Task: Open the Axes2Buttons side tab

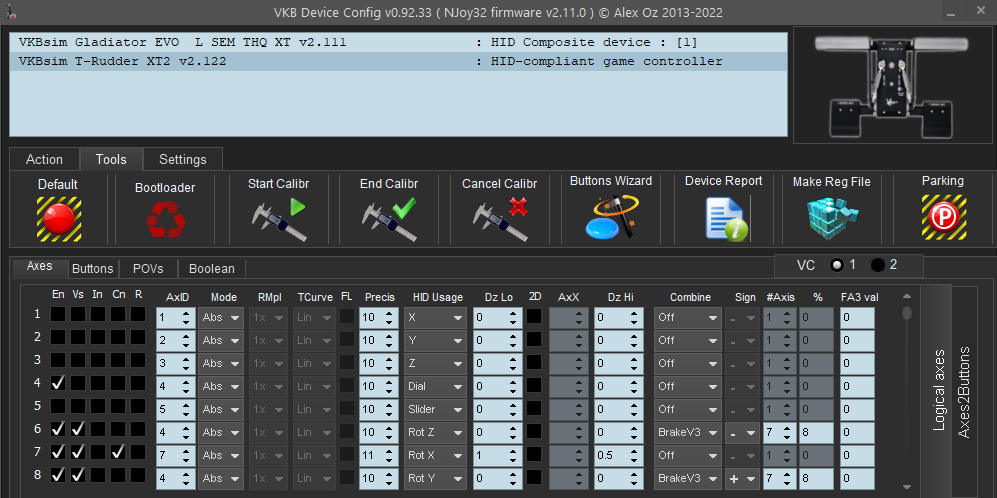Action: (x=965, y=392)
